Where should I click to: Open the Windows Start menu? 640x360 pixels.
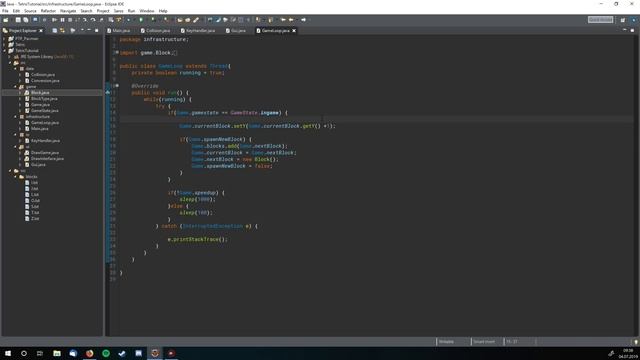8,353
